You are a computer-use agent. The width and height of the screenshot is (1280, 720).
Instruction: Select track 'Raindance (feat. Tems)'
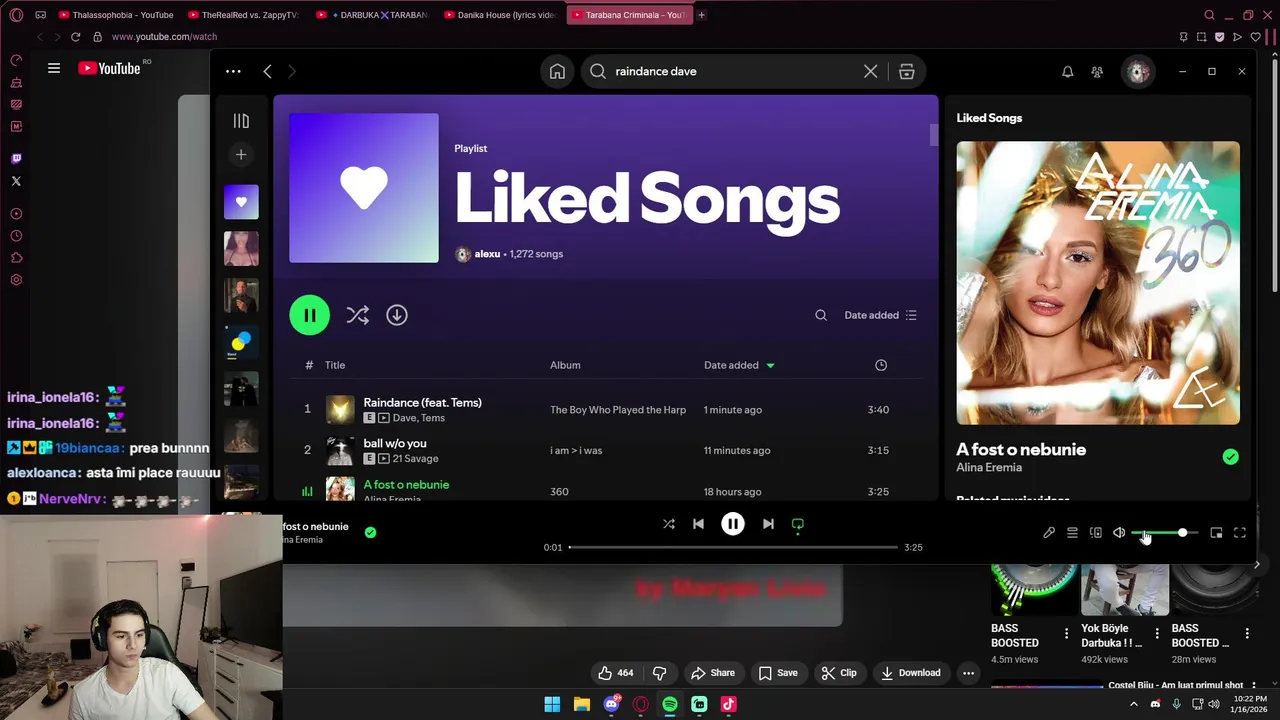(x=422, y=402)
